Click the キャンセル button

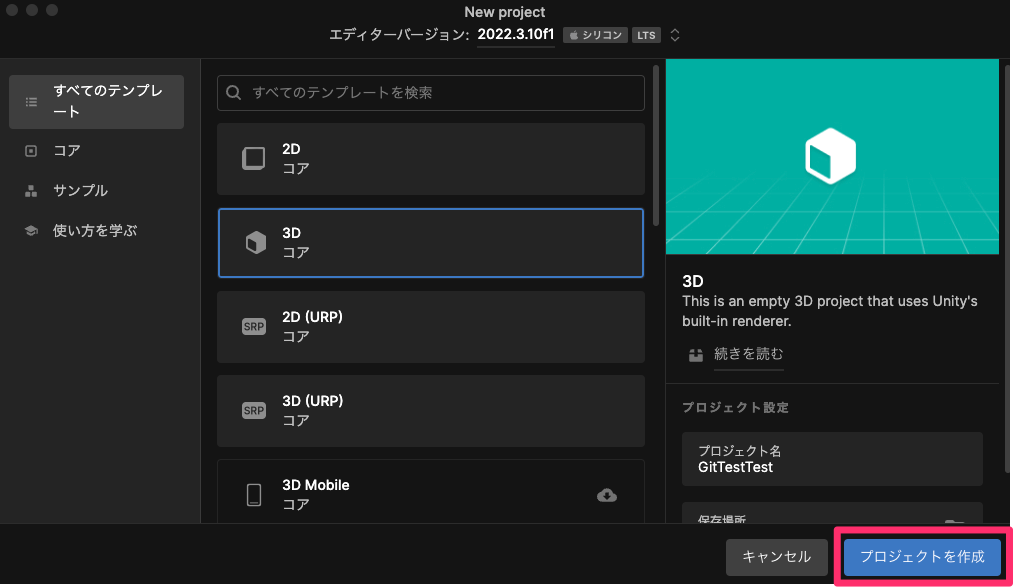[777, 557]
